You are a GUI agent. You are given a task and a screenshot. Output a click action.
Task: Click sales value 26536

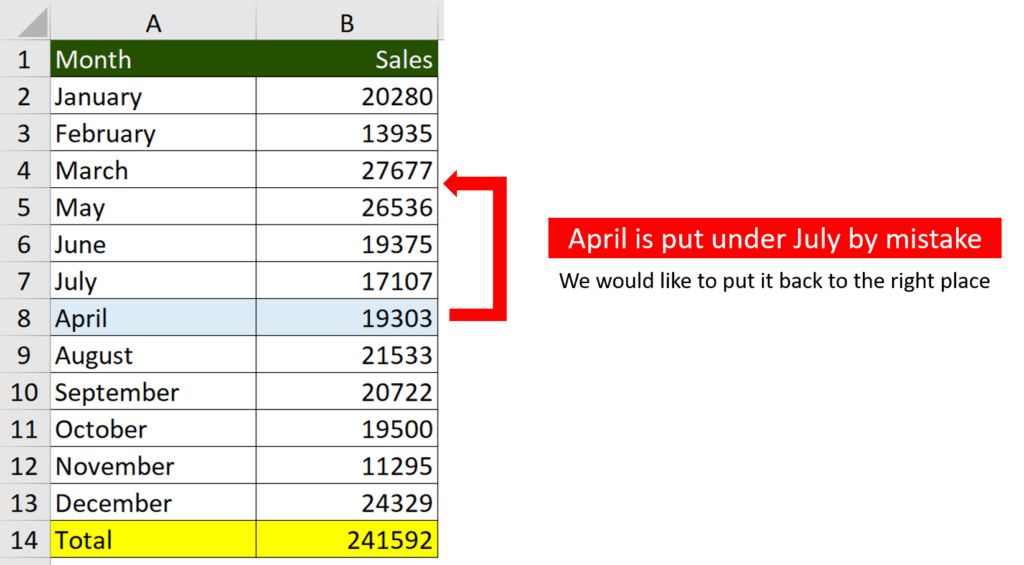click(x=347, y=207)
